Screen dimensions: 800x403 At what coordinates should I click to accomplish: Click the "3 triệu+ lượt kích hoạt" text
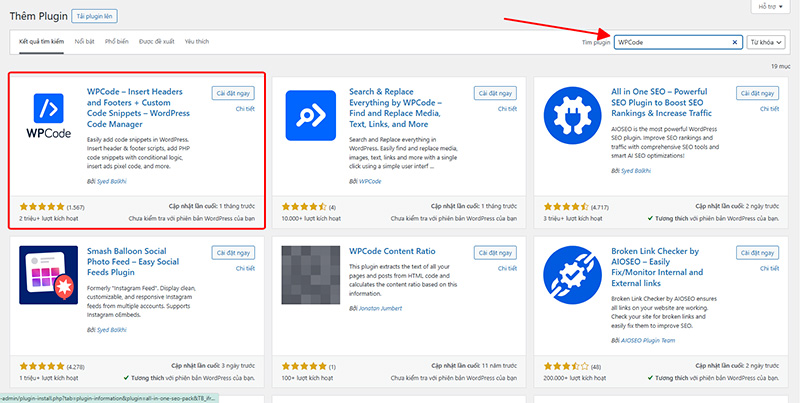point(573,218)
